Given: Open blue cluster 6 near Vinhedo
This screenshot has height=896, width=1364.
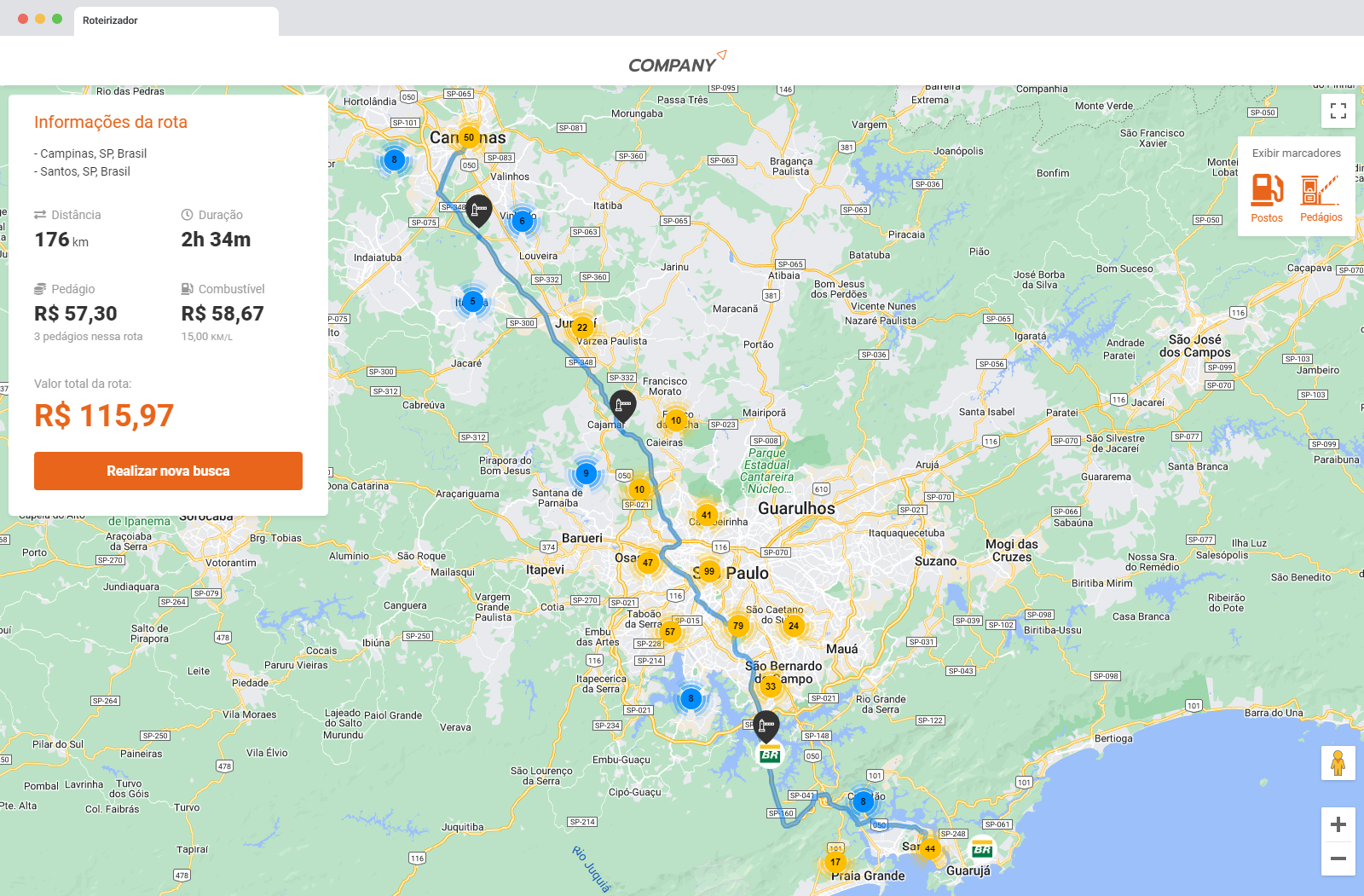Looking at the screenshot, I should pyautogui.click(x=522, y=221).
